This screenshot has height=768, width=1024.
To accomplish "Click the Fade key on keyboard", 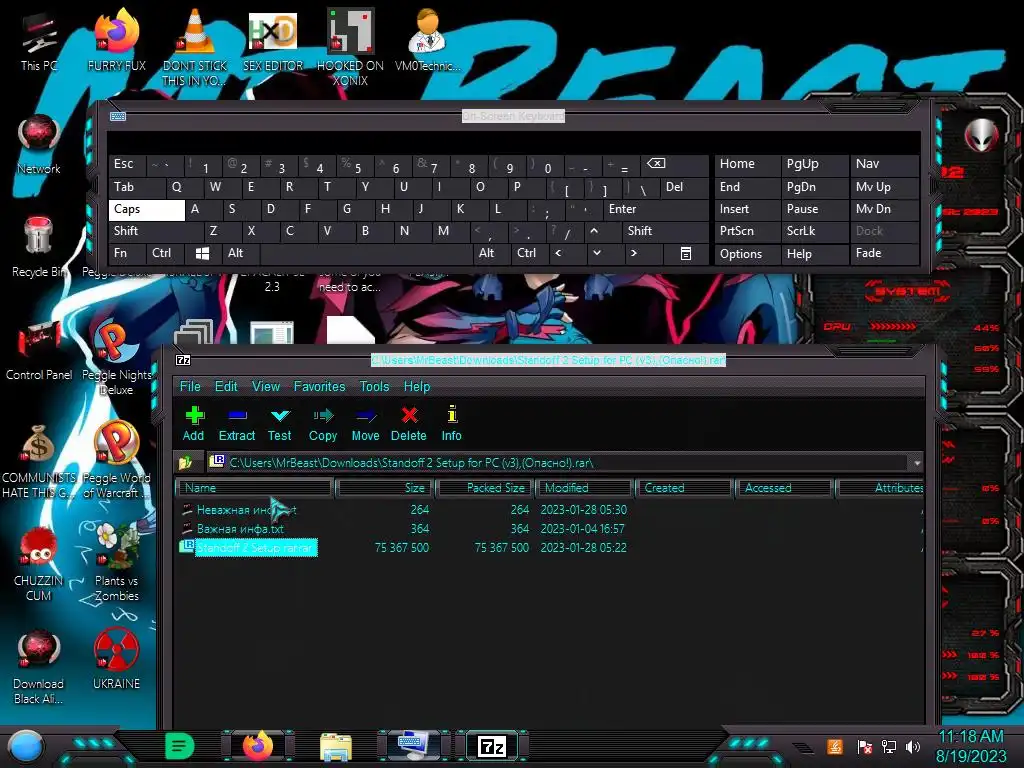I will [x=884, y=253].
